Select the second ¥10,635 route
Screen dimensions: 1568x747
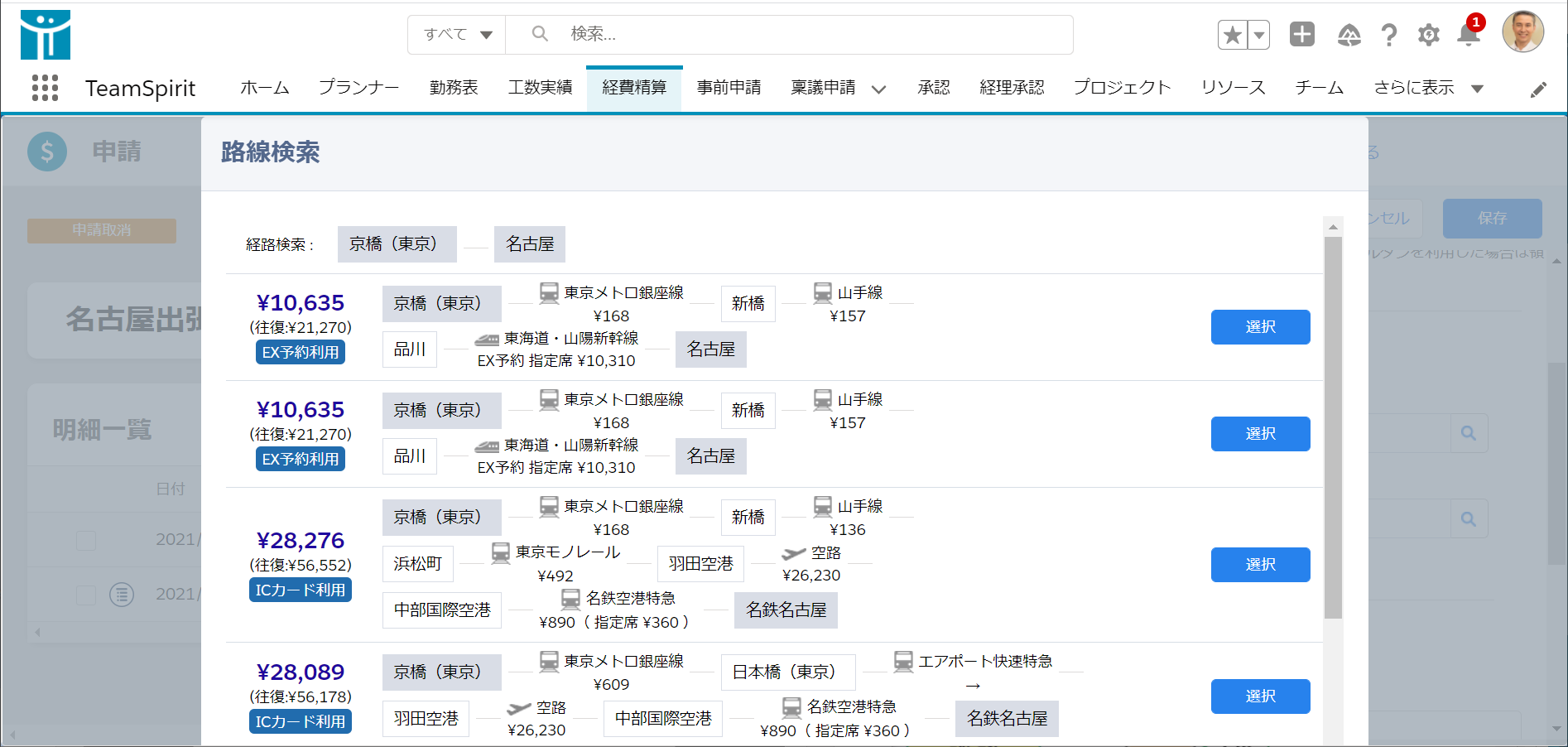point(1260,434)
